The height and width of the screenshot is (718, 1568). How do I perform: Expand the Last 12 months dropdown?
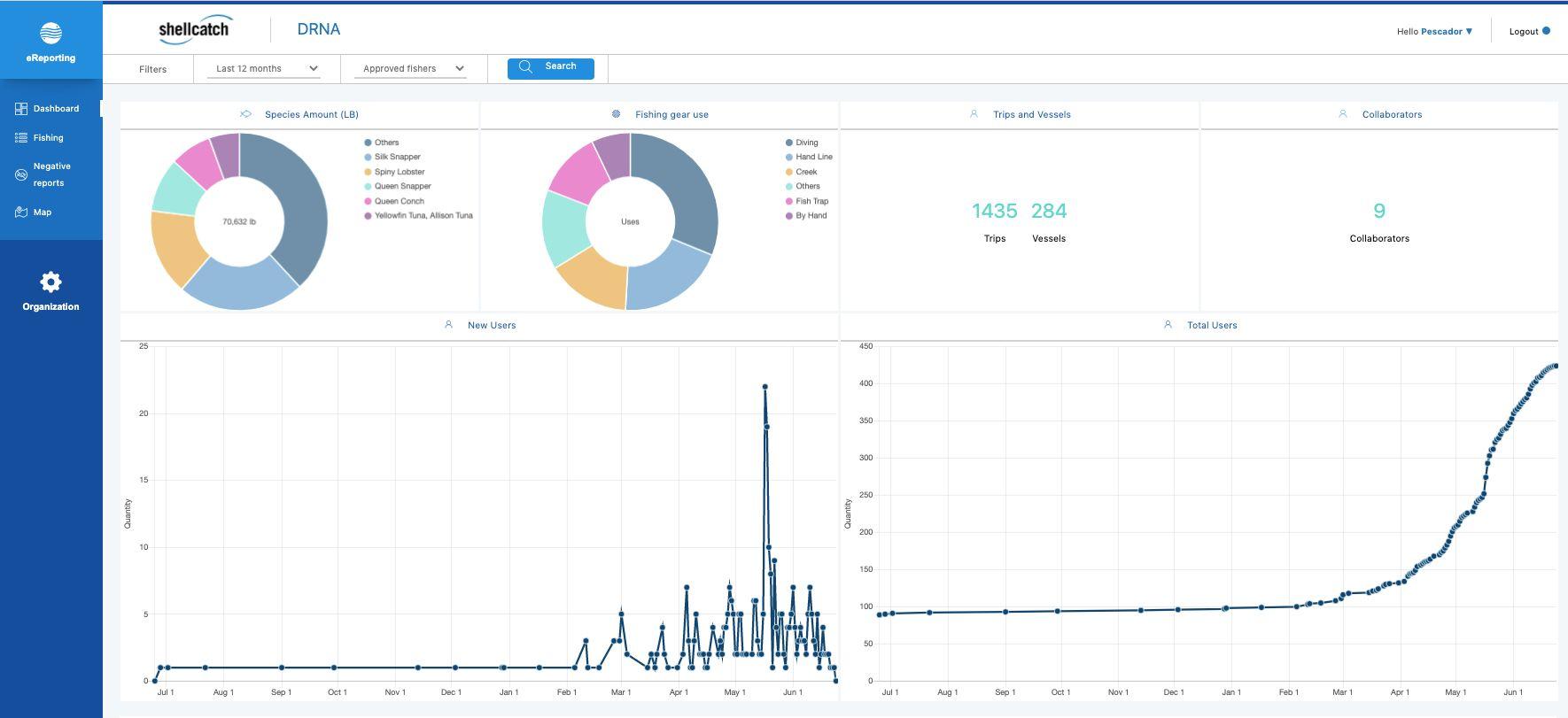tap(264, 68)
